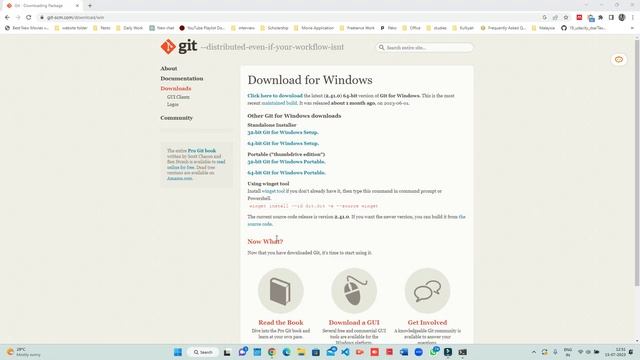Open the Office bookmark folder
This screenshot has height=360, width=640.
coord(411,28)
